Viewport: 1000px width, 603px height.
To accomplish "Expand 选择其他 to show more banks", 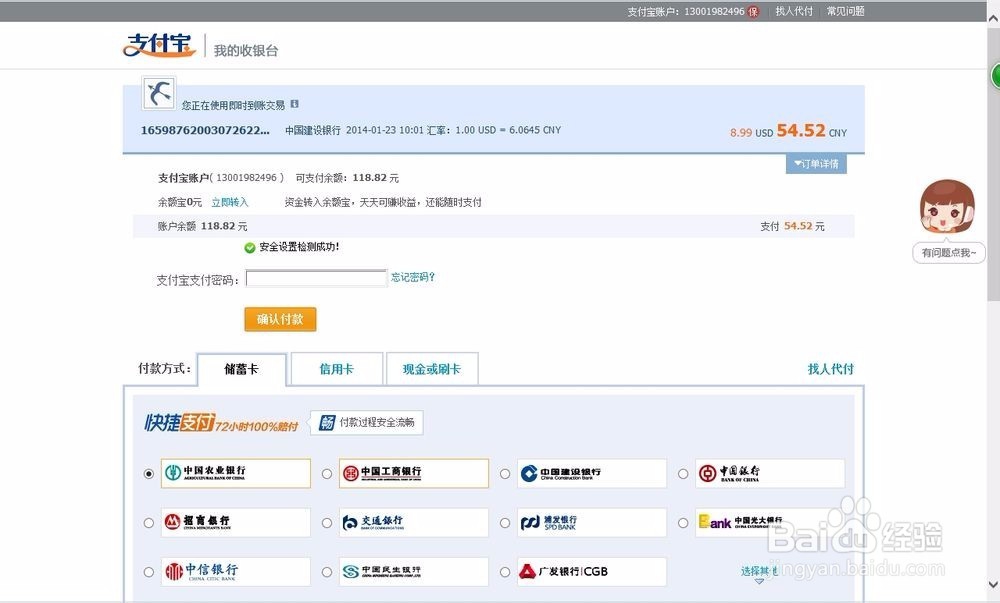I will pos(758,572).
